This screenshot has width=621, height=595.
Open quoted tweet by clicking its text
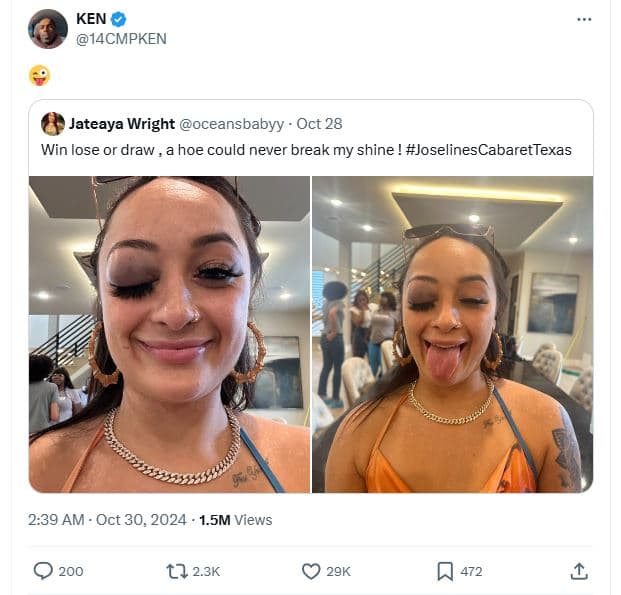click(220, 149)
